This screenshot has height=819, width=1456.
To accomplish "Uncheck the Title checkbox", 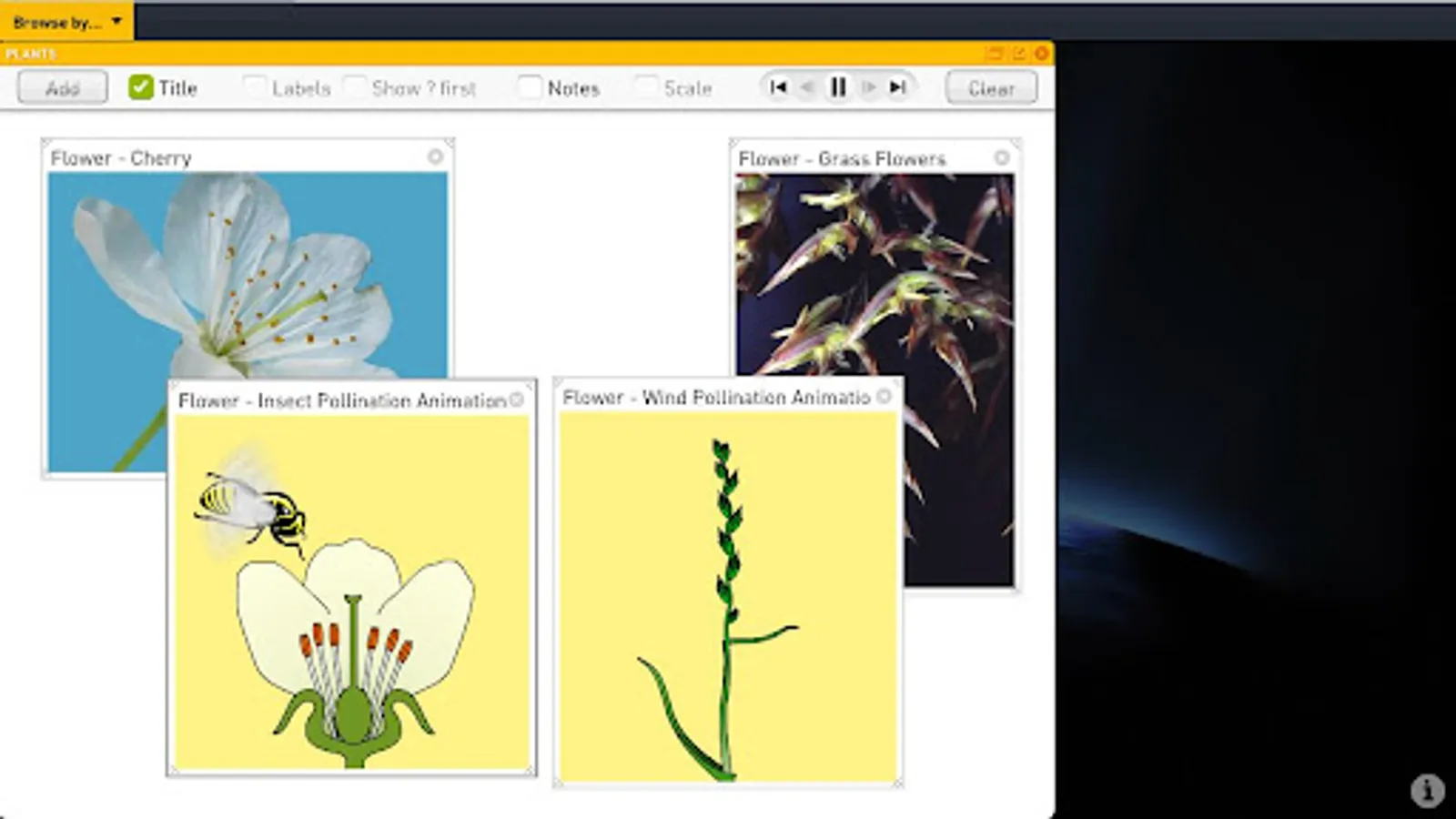I will tap(141, 87).
